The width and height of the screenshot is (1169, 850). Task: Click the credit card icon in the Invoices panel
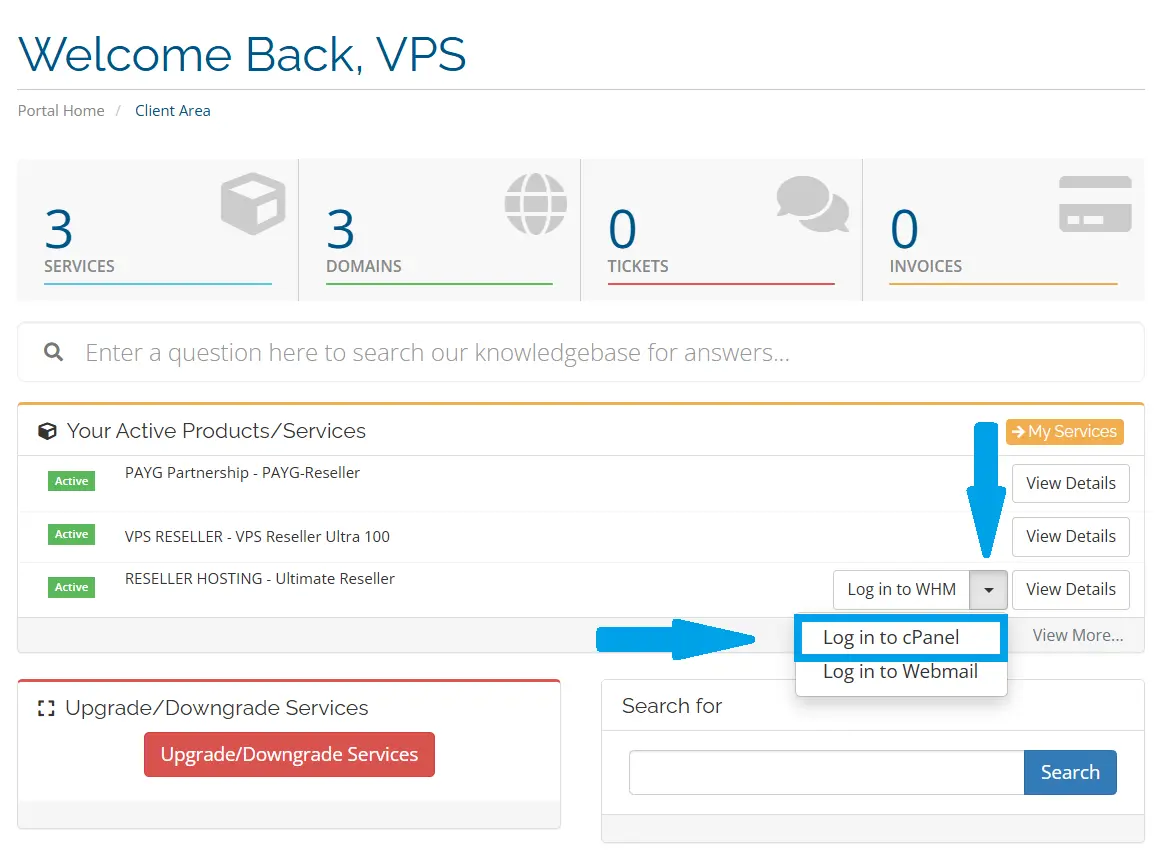click(x=1095, y=203)
